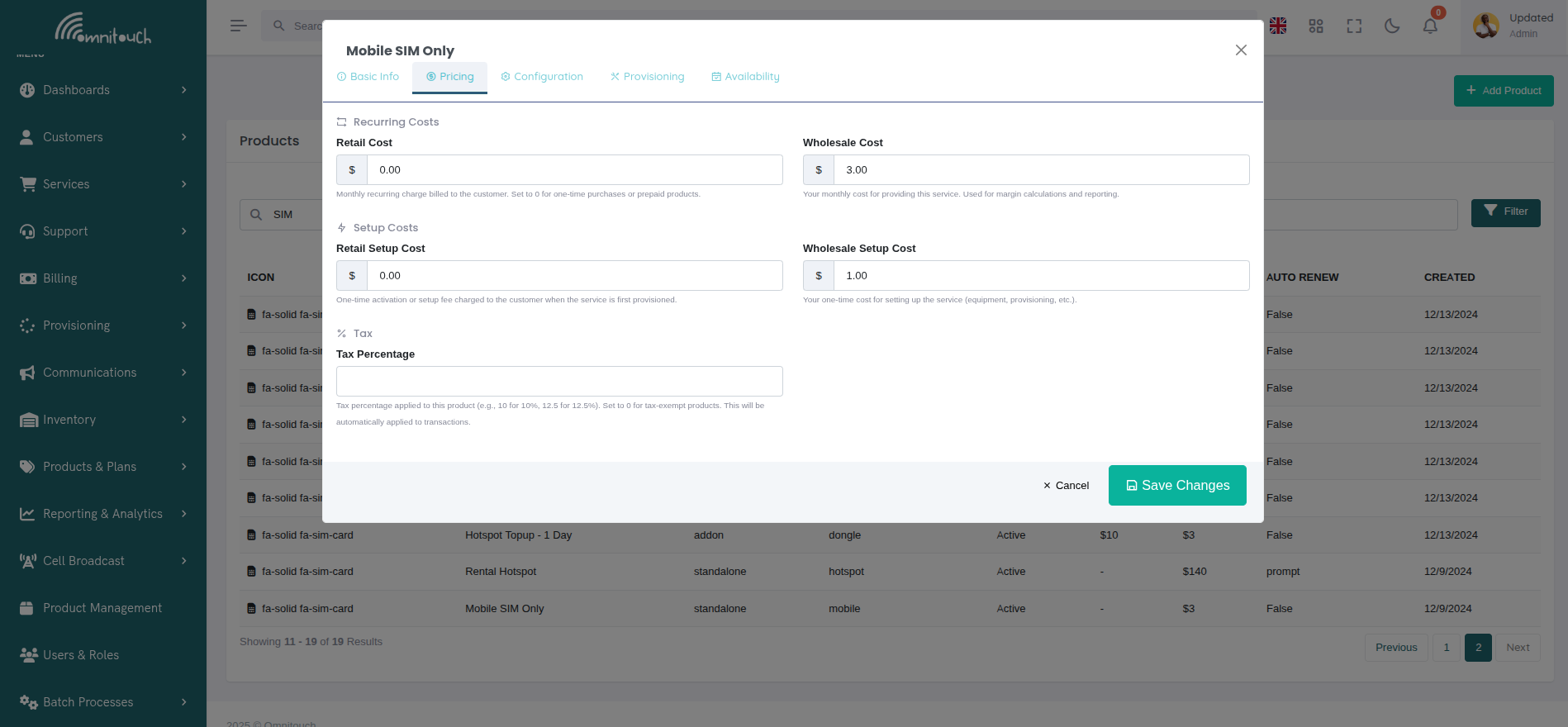Image resolution: width=1568 pixels, height=727 pixels.
Task: Toggle dark mode with the moon icon
Action: tap(1392, 26)
